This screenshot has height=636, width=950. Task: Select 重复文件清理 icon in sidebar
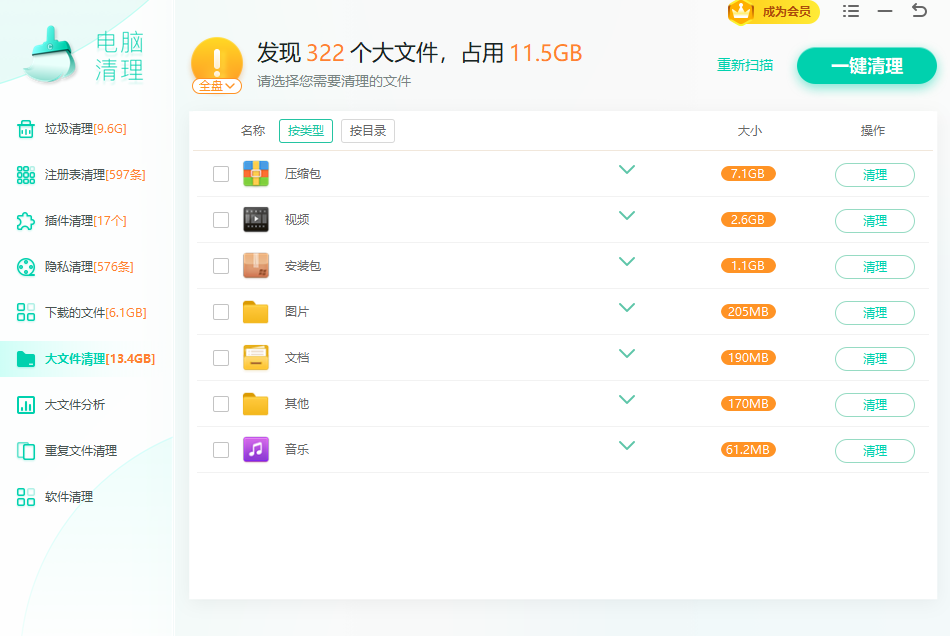point(26,451)
